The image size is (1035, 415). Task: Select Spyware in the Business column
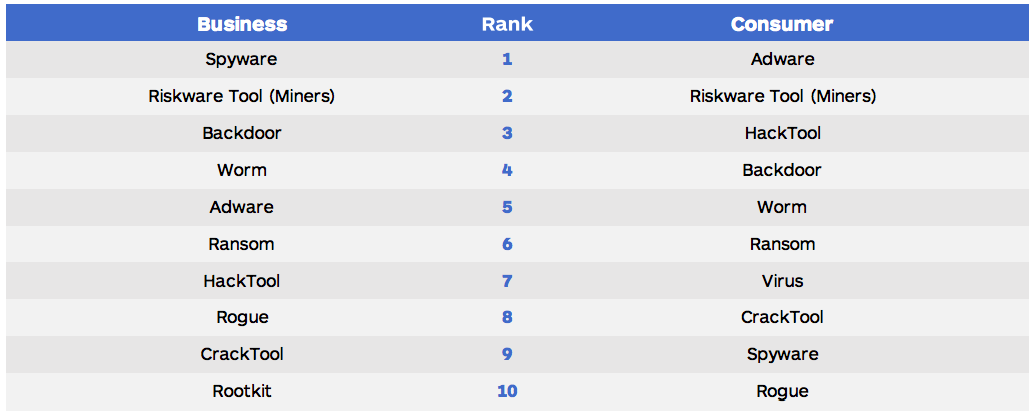pos(241,59)
